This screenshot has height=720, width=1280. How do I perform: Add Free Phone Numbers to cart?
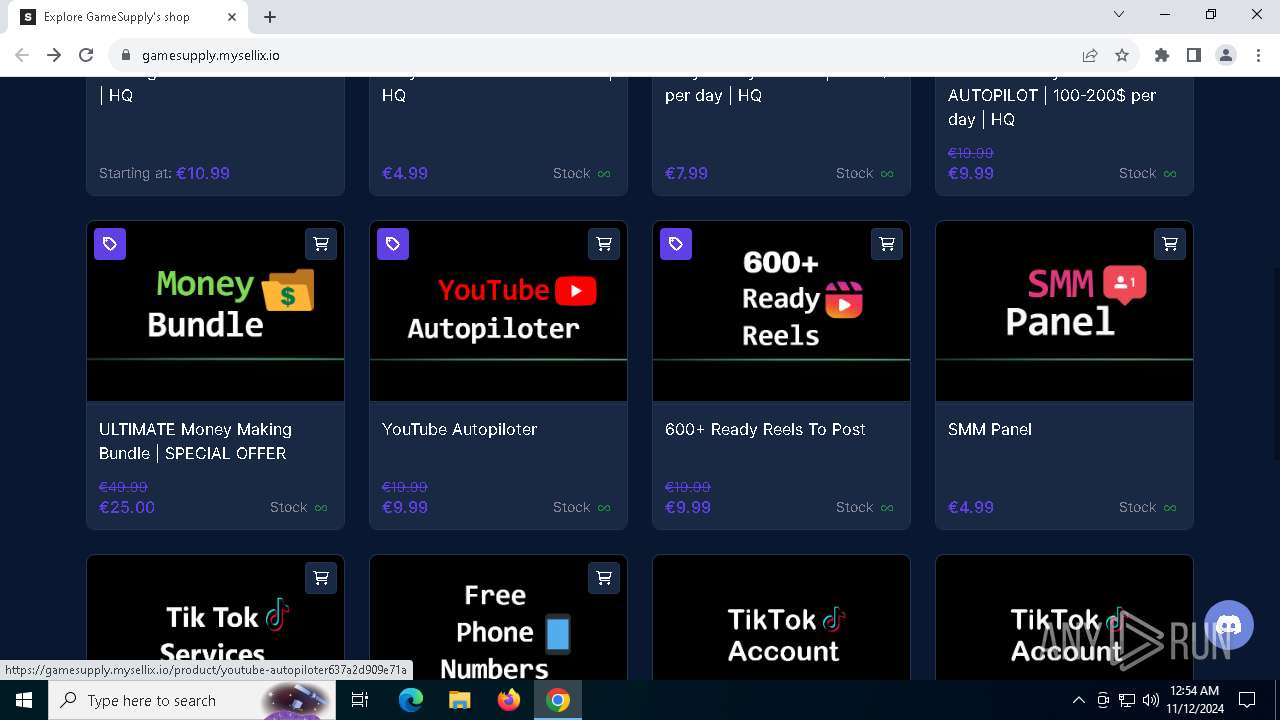pyautogui.click(x=604, y=578)
